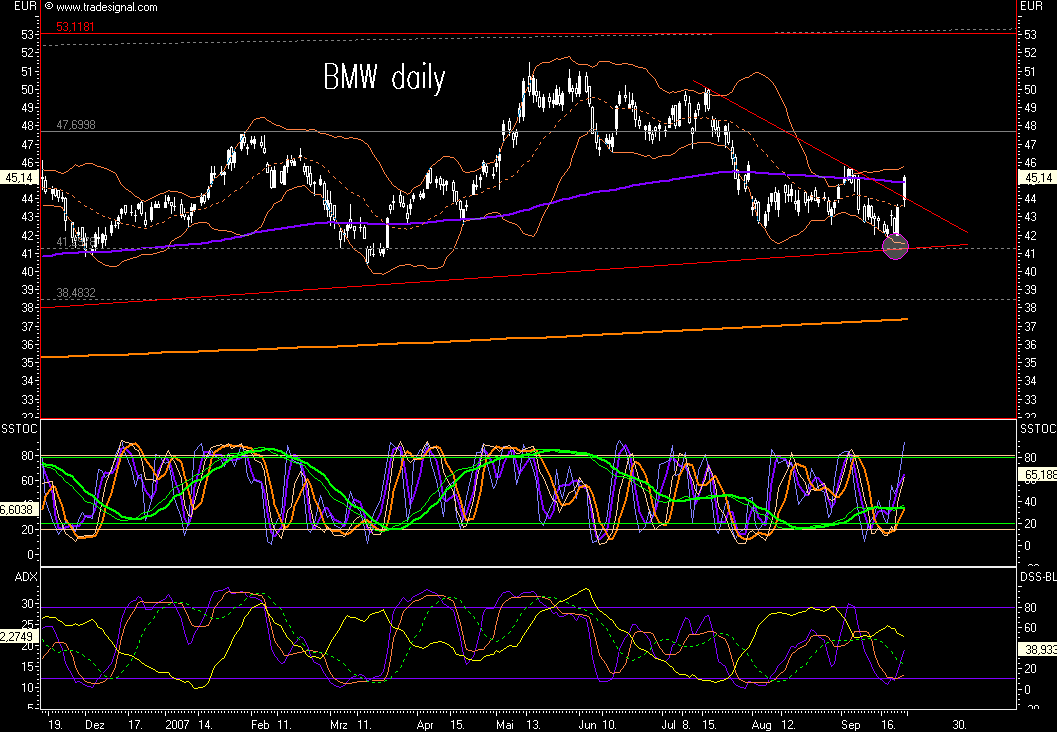Image resolution: width=1057 pixels, height=732 pixels.
Task: Click the DSS-BL panel label
Action: coord(1036,576)
